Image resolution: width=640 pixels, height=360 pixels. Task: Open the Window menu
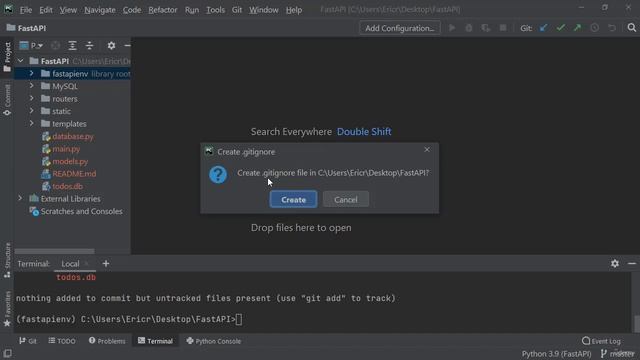pyautogui.click(x=264, y=10)
